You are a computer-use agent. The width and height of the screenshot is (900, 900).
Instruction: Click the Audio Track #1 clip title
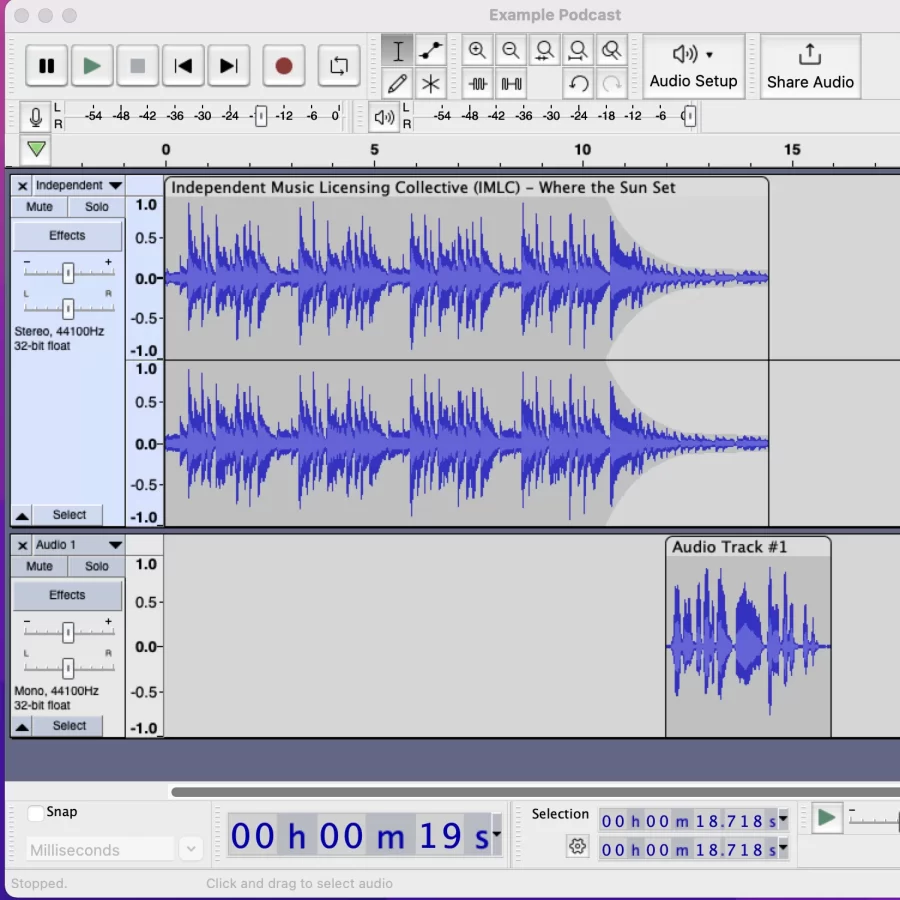click(730, 547)
